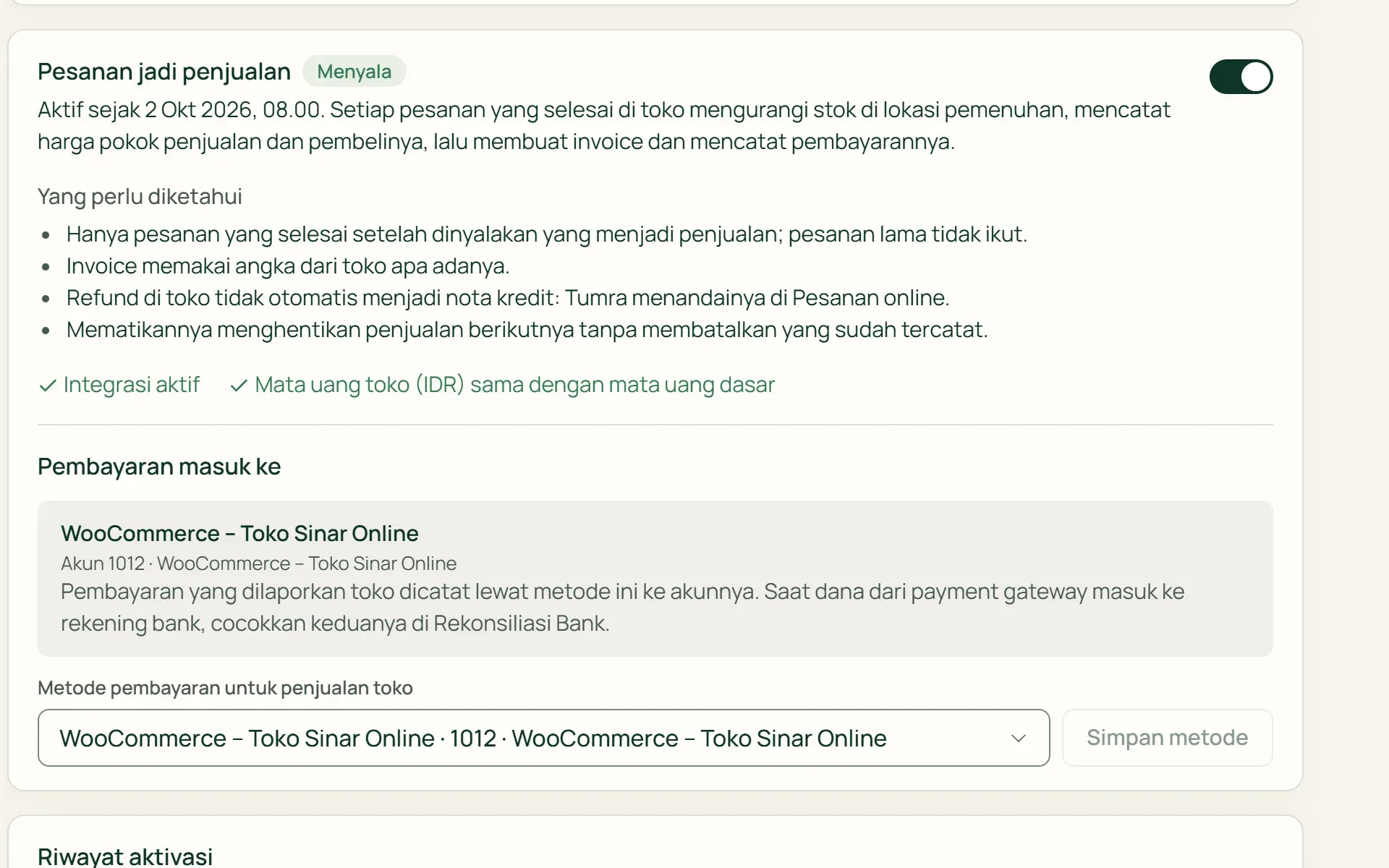Click the Metode pembayaran untuk penjualan toko label
The image size is (1389, 868).
[x=225, y=688]
